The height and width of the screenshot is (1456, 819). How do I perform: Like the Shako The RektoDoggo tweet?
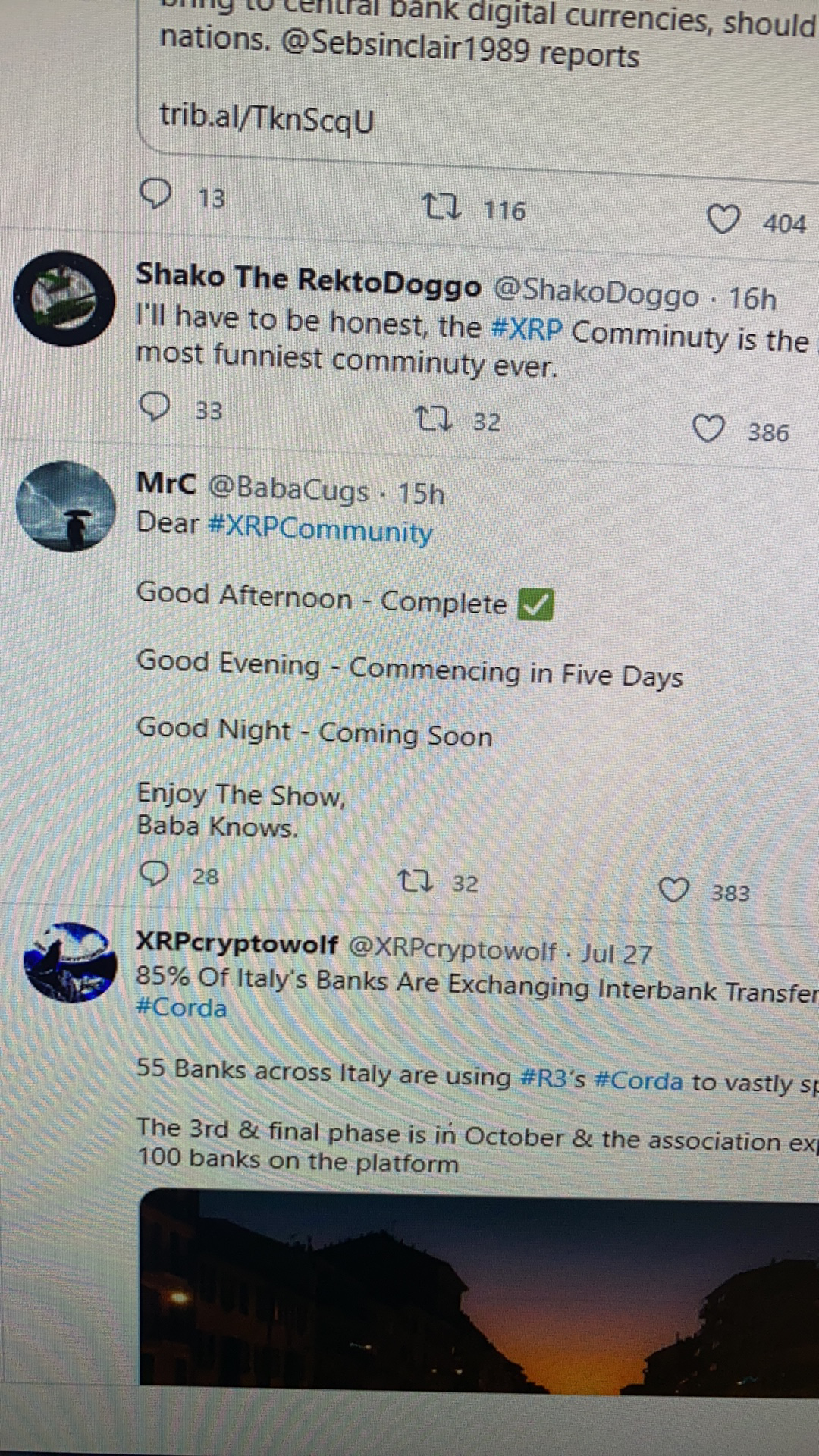pos(709,429)
